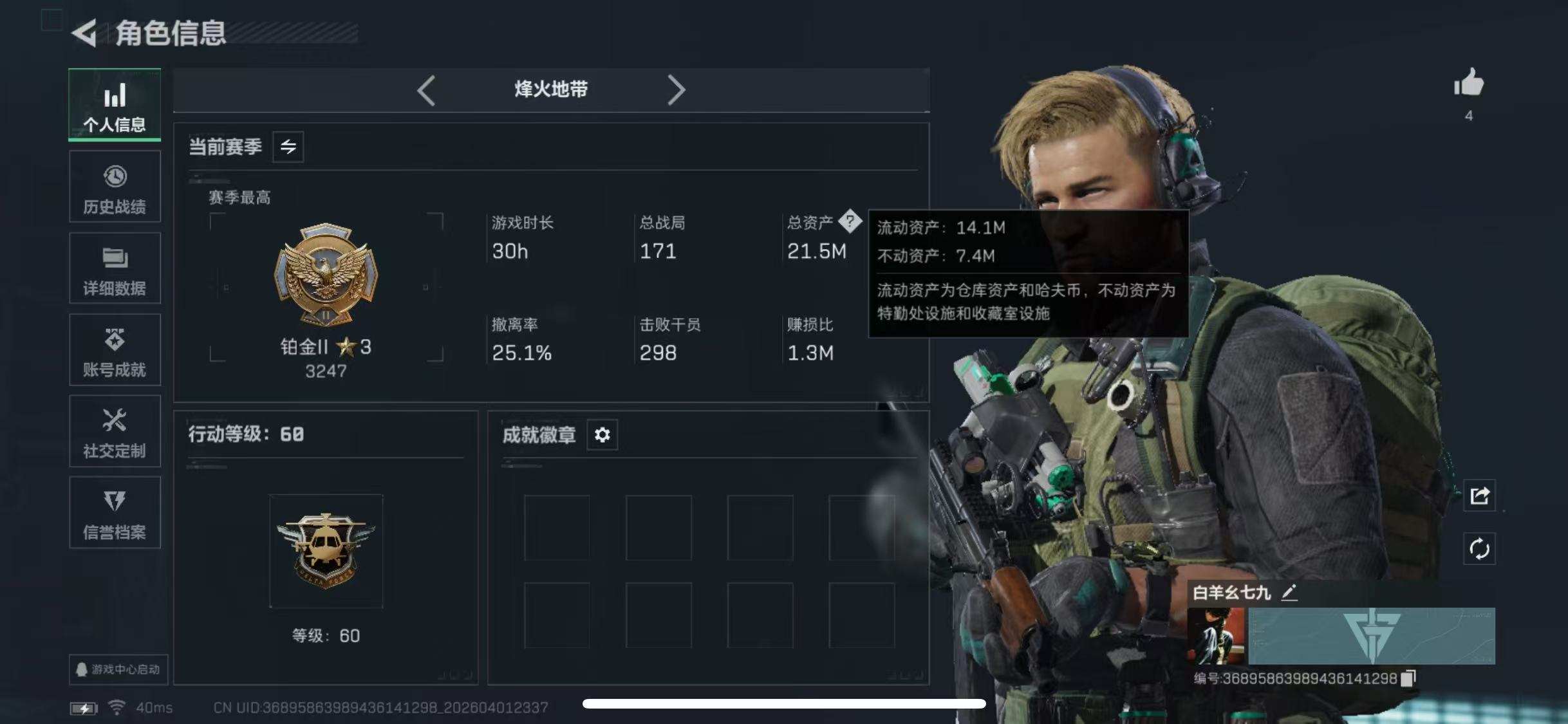
Task: Open 成就徽章 gear settings
Action: [x=602, y=435]
